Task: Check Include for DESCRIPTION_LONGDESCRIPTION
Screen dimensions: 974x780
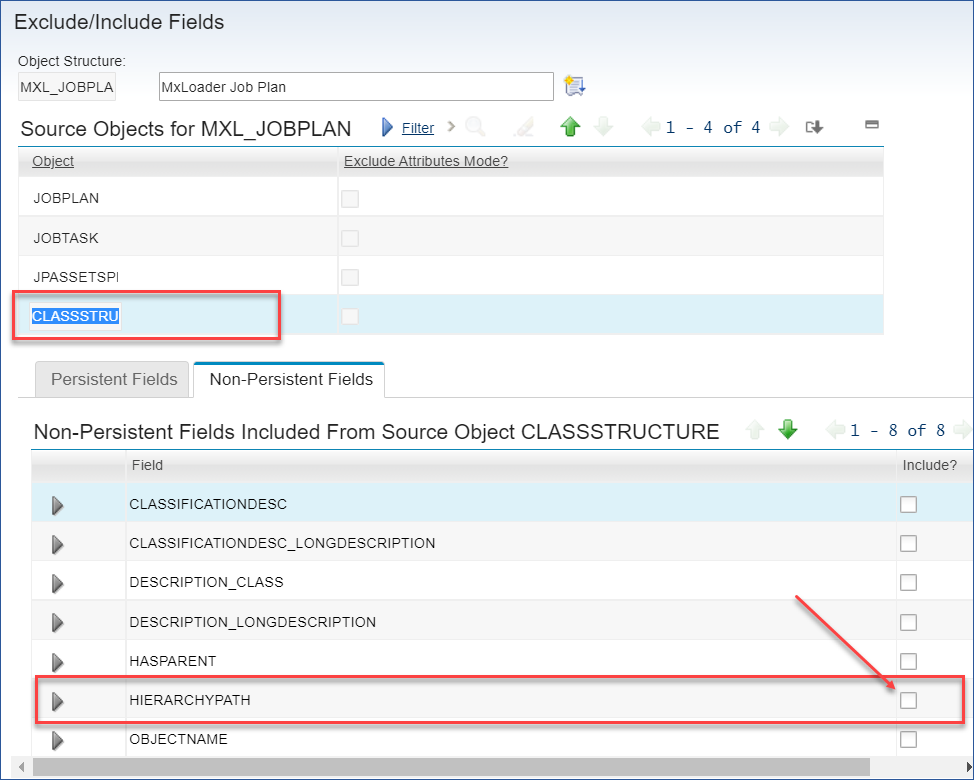Action: click(908, 622)
